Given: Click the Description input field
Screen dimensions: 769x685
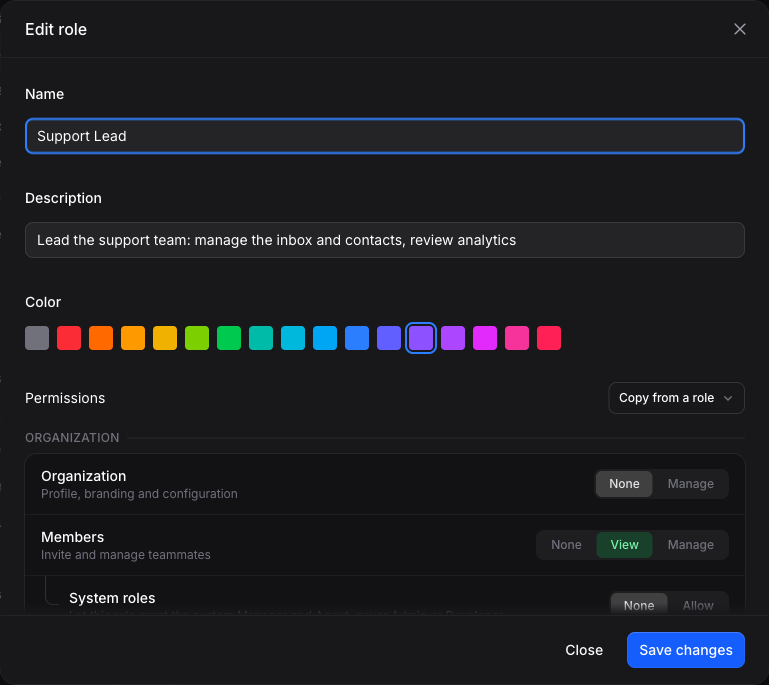Looking at the screenshot, I should (385, 240).
